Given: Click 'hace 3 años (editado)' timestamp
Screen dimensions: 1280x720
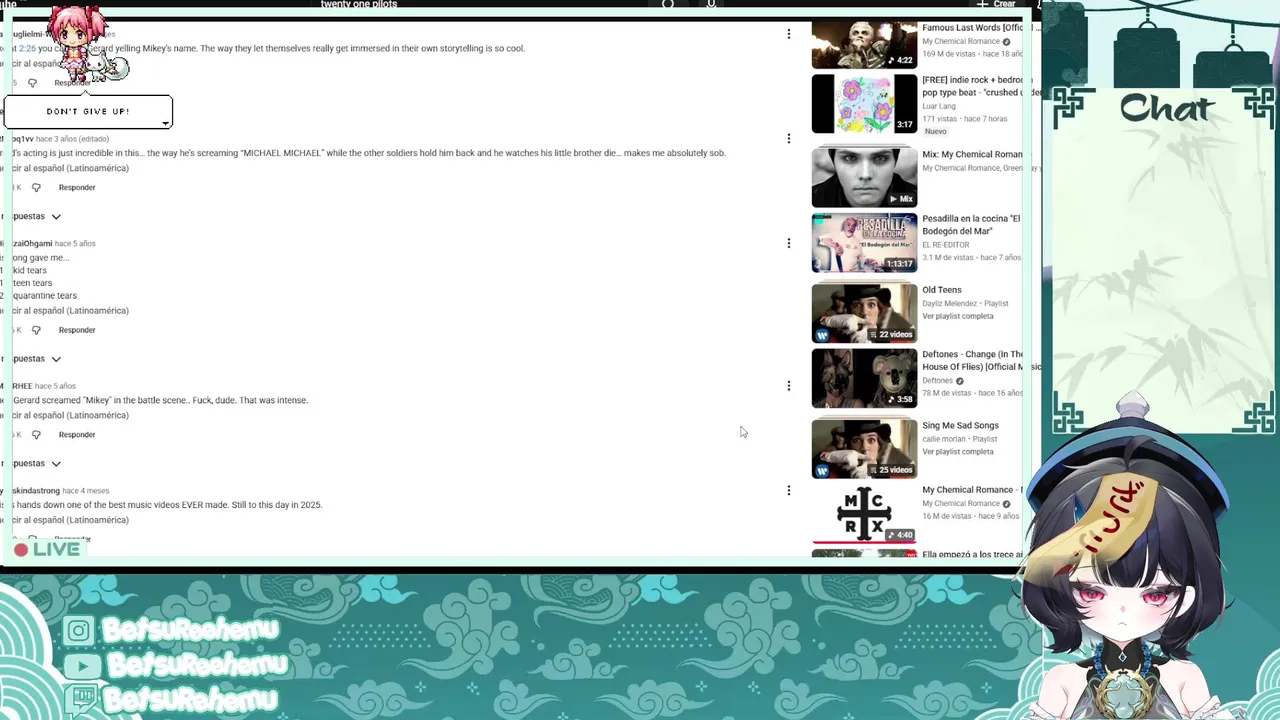Looking at the screenshot, I should coord(73,139).
